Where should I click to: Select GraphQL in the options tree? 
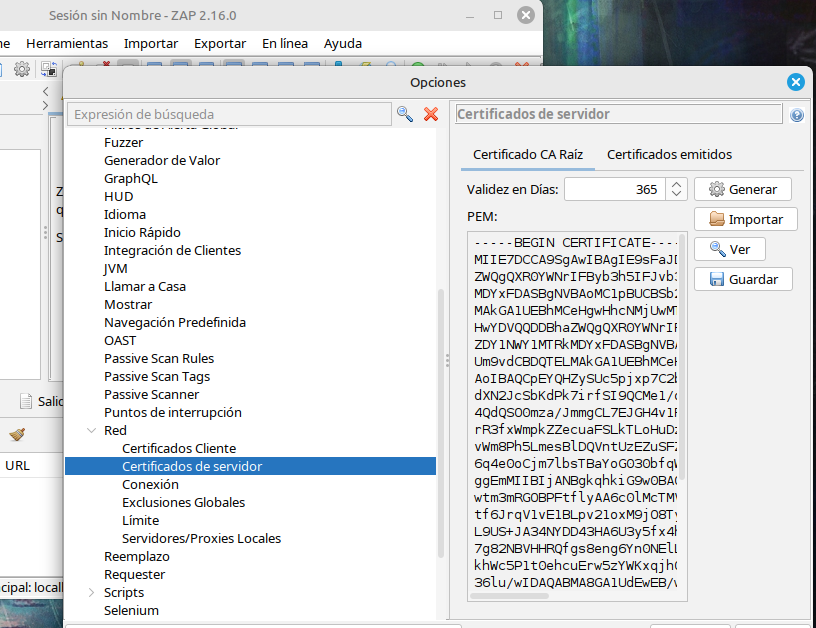coord(131,178)
